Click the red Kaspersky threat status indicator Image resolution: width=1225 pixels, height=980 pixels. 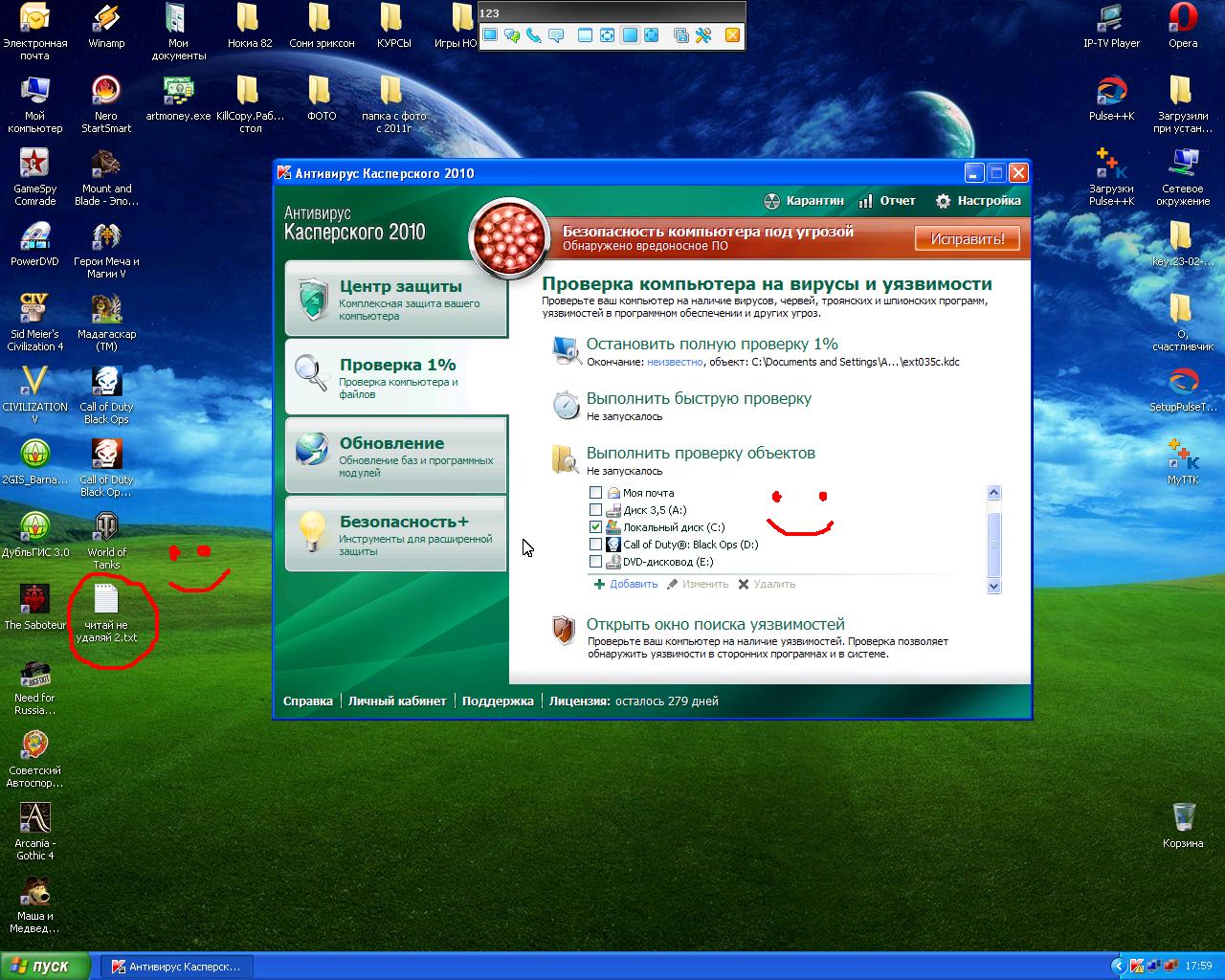(508, 239)
